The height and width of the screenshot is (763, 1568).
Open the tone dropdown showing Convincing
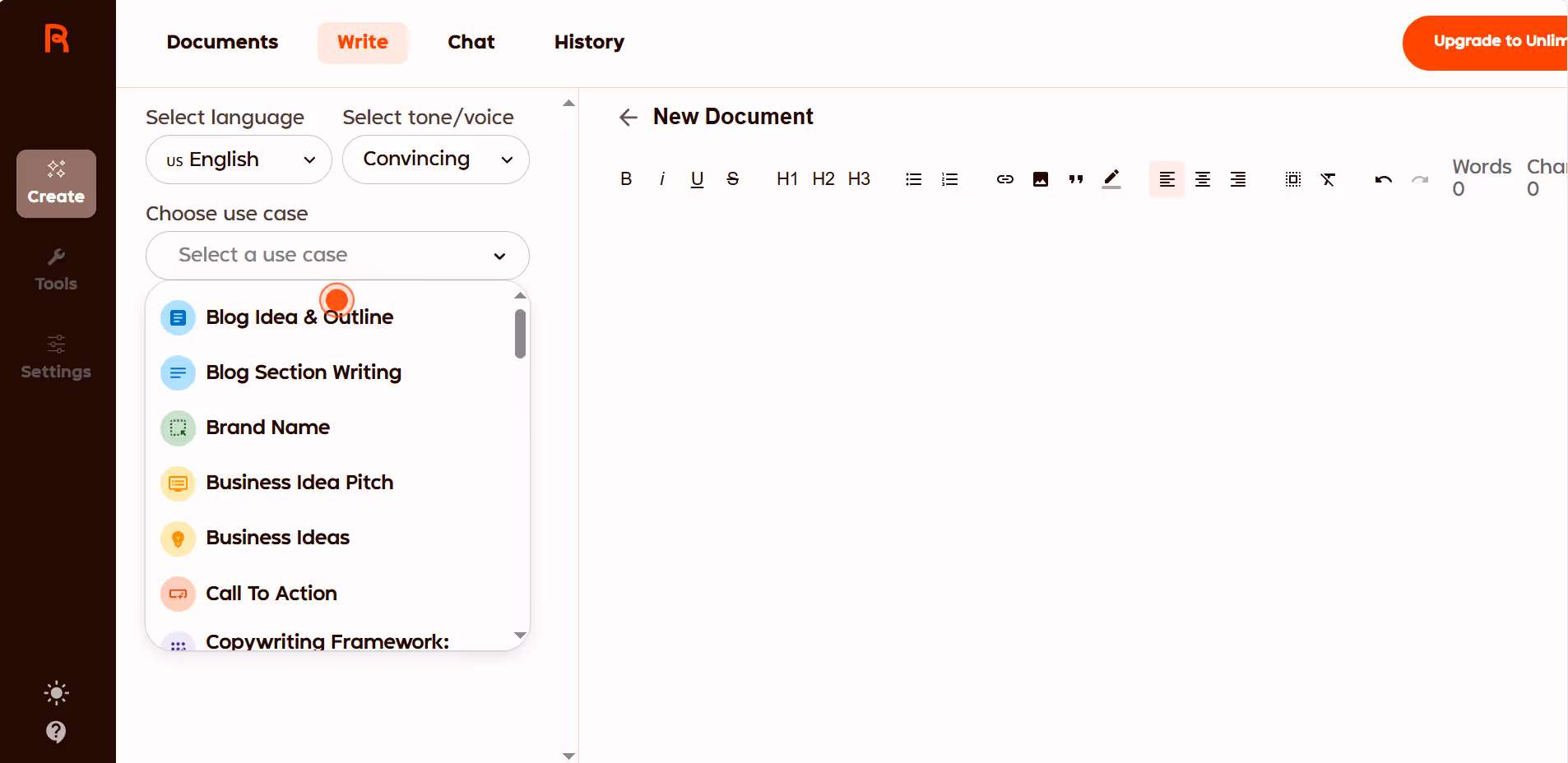pos(435,160)
